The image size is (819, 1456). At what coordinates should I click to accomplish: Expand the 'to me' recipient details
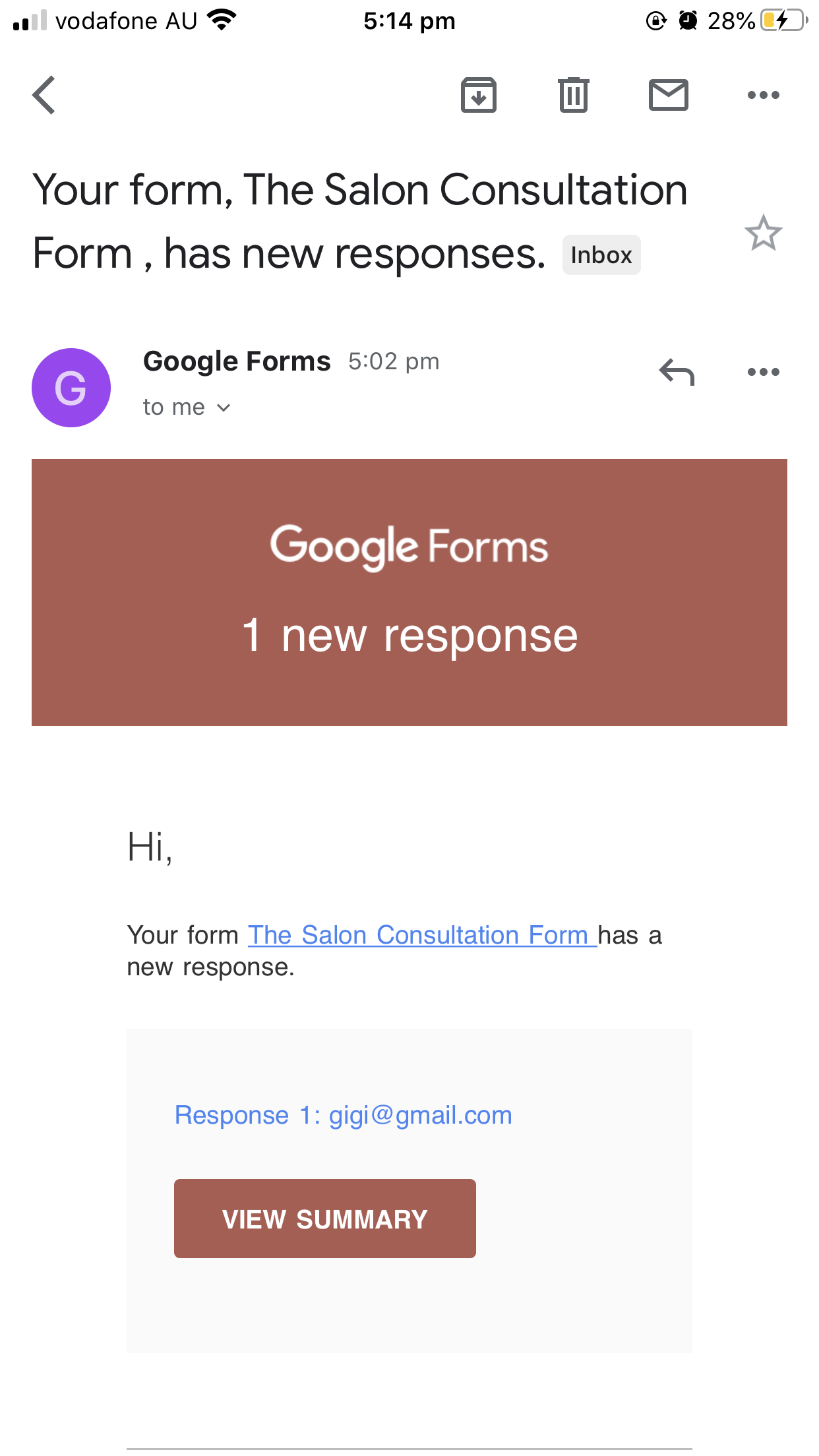click(x=187, y=407)
